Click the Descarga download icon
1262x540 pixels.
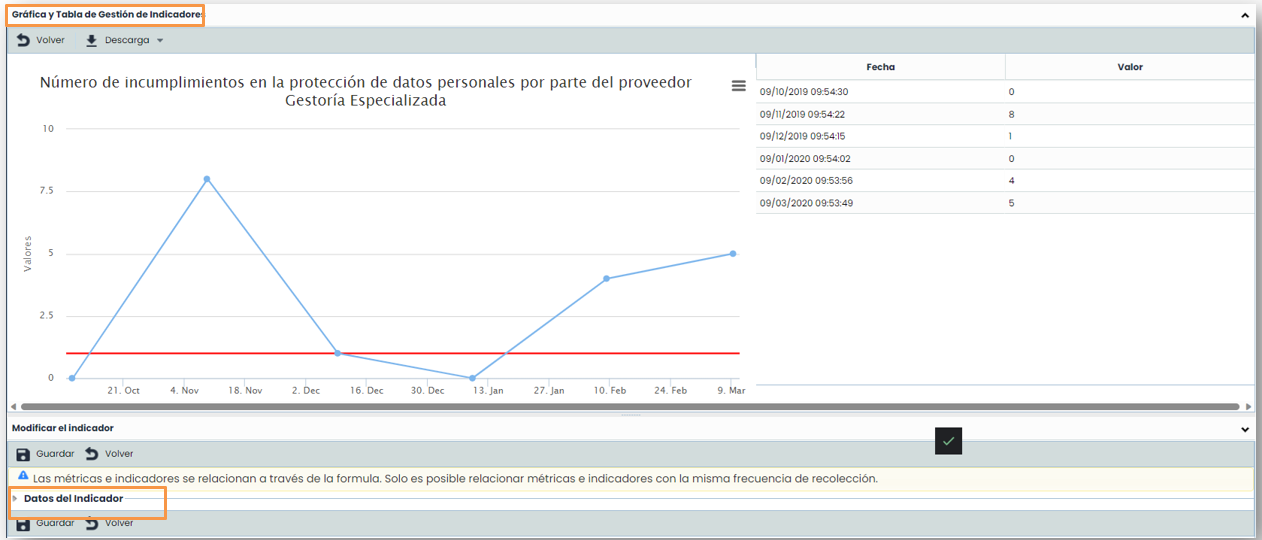point(92,40)
